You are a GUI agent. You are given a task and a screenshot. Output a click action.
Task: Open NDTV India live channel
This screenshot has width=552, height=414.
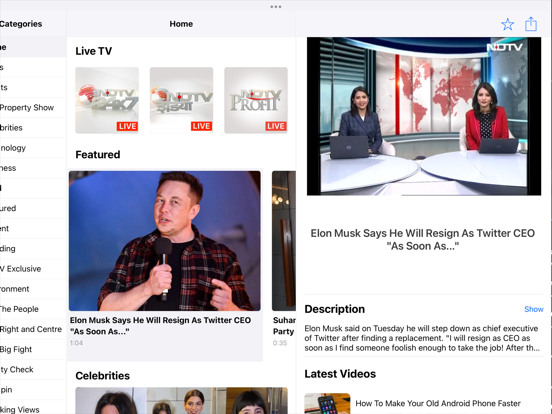coord(181,100)
